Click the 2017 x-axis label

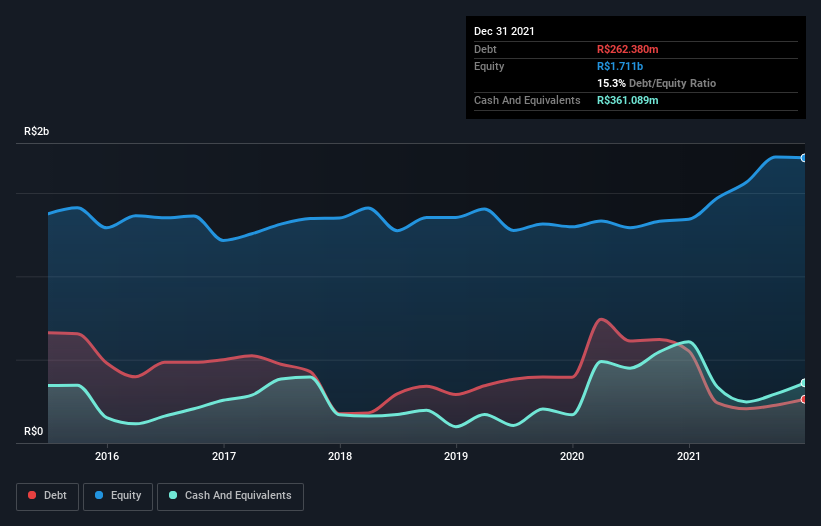coord(224,456)
